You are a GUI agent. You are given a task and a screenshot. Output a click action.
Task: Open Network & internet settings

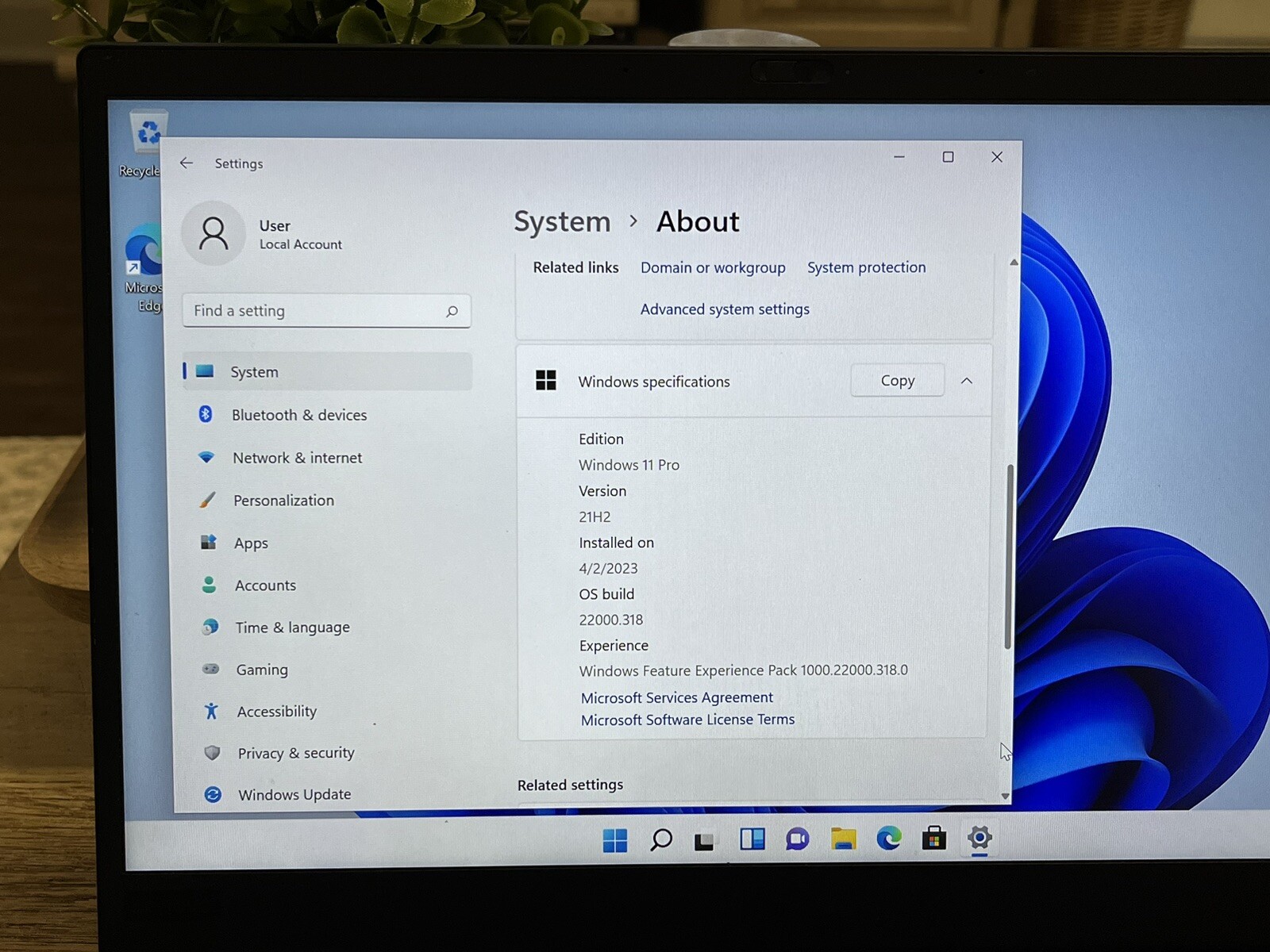pos(297,458)
